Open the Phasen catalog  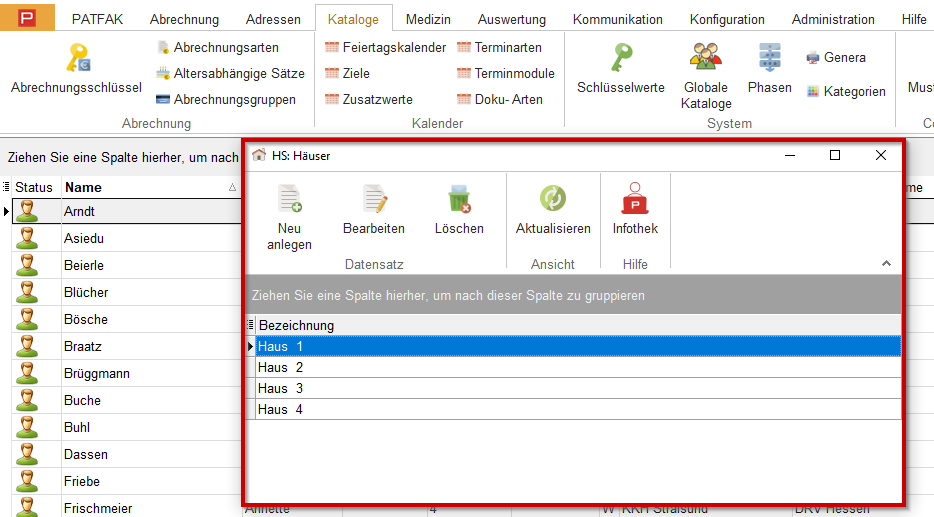point(769,59)
